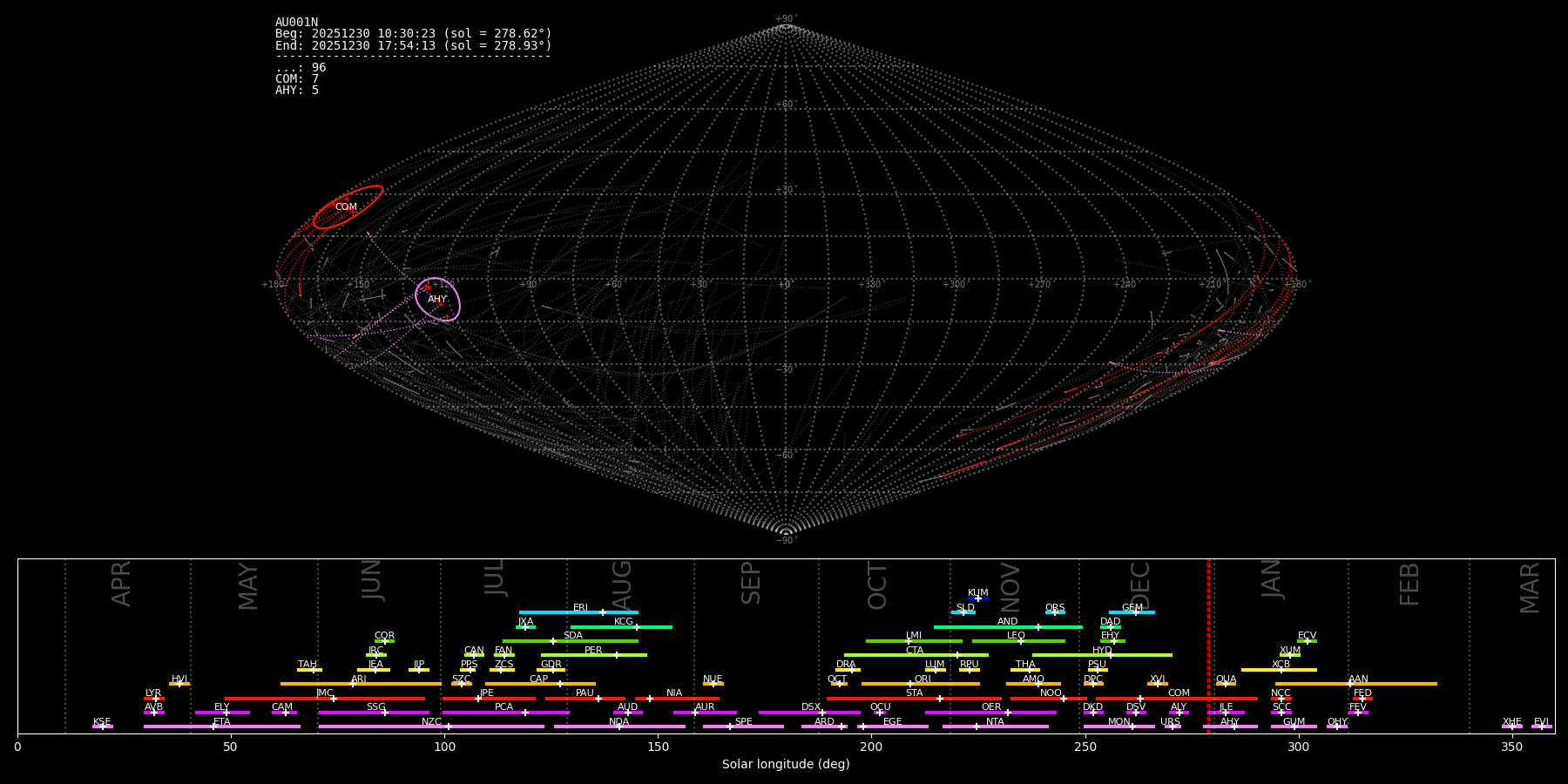Select the CAP shower label
The image size is (1568, 784).
click(x=539, y=679)
